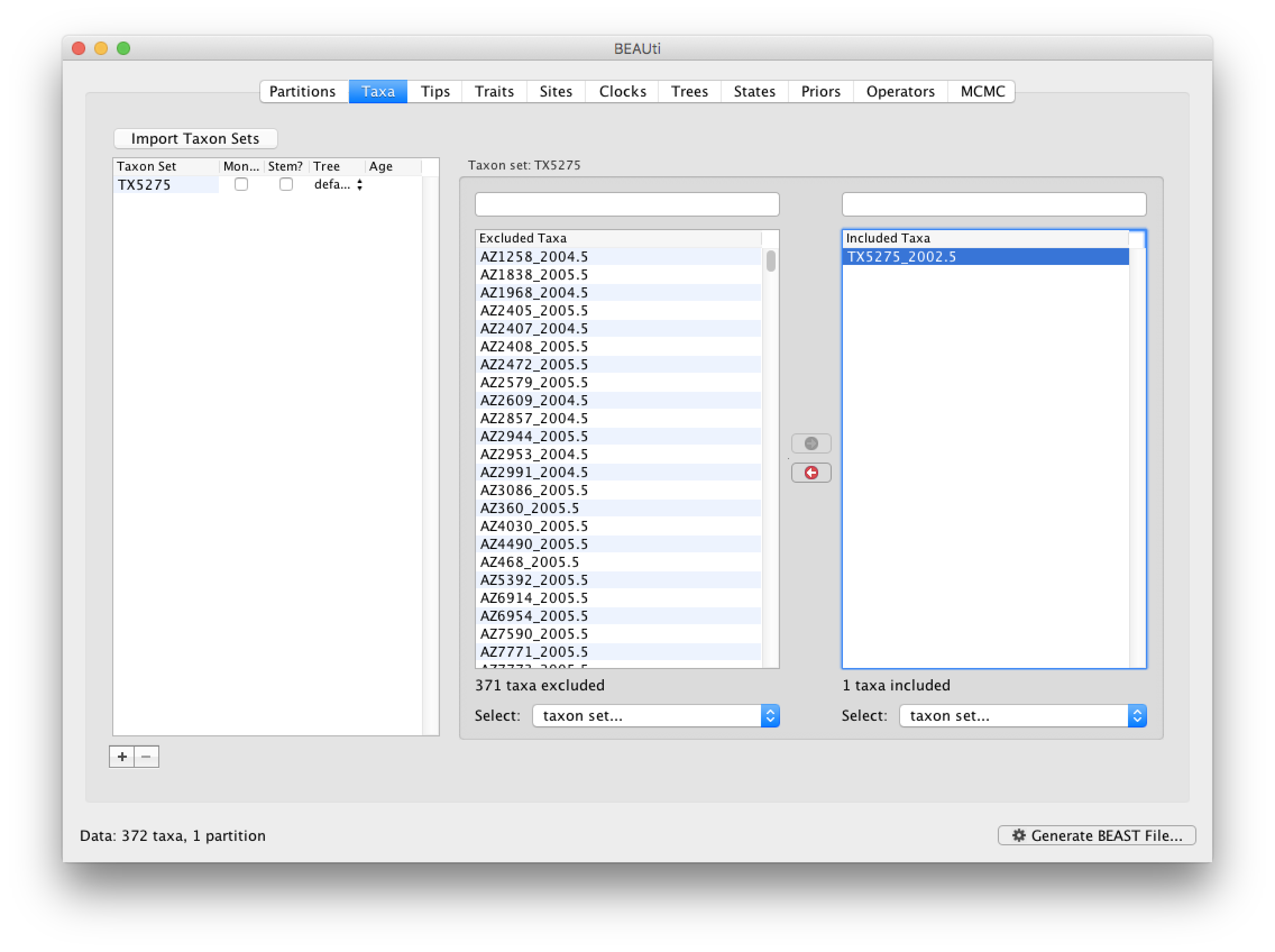Switch to the Sites tab
Viewport: 1275px width, 952px height.
click(556, 91)
